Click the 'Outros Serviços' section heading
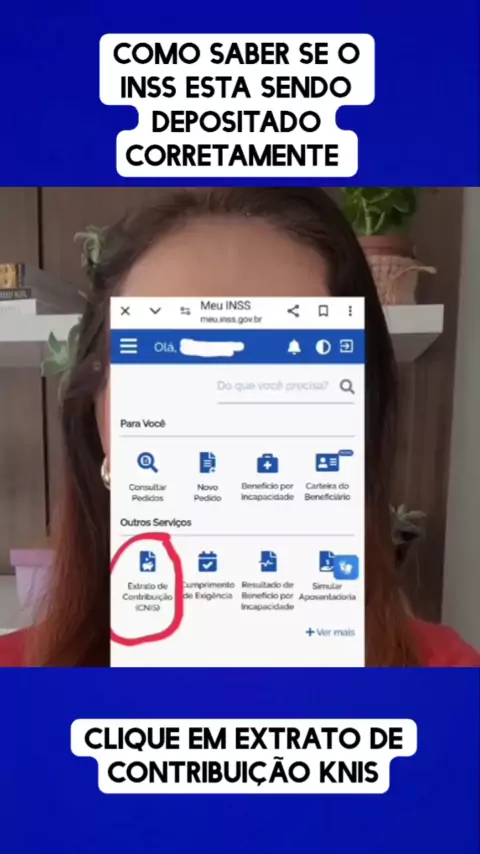Screen dimensions: 480x854 (155, 522)
